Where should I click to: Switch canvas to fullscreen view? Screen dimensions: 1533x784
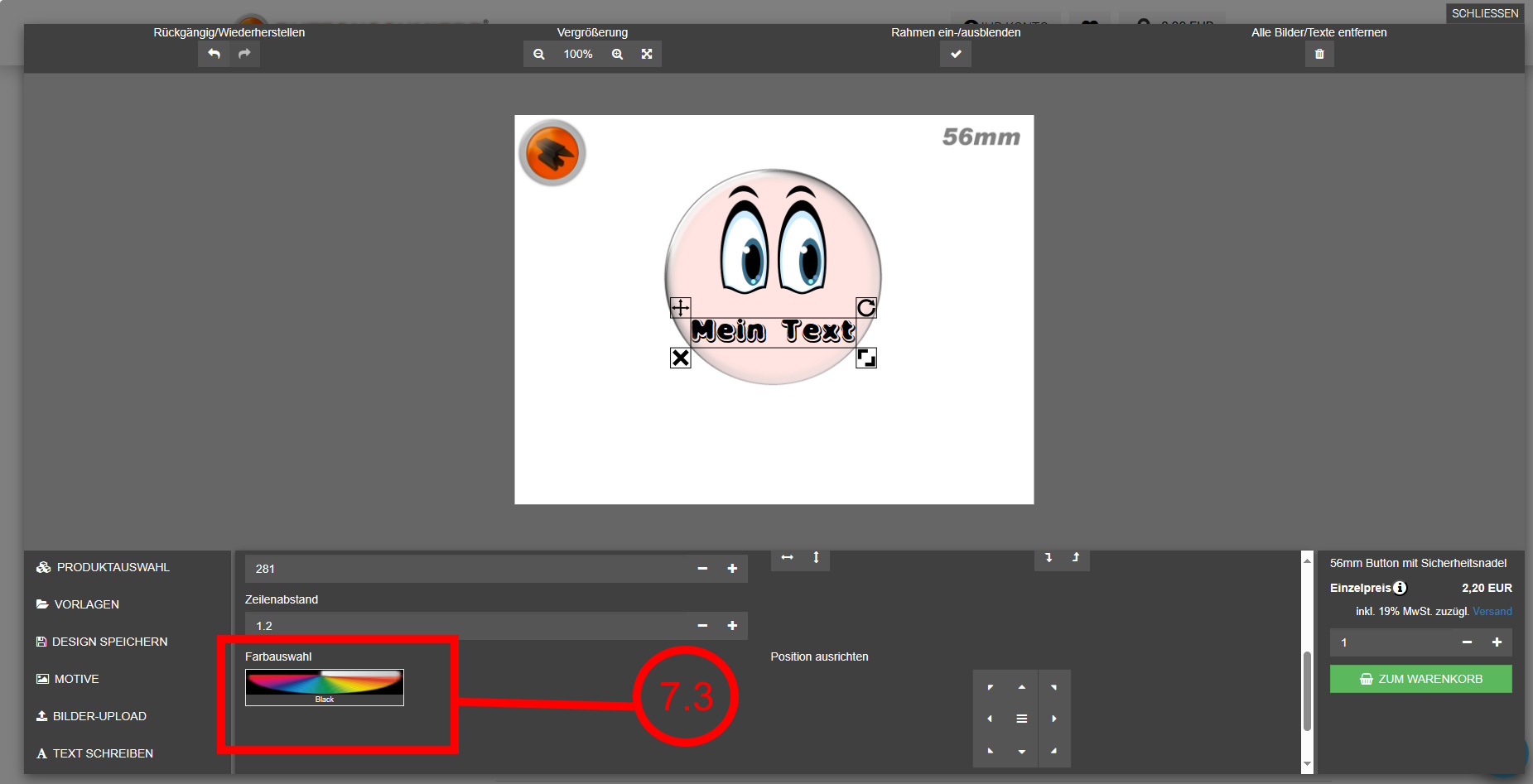pos(647,54)
